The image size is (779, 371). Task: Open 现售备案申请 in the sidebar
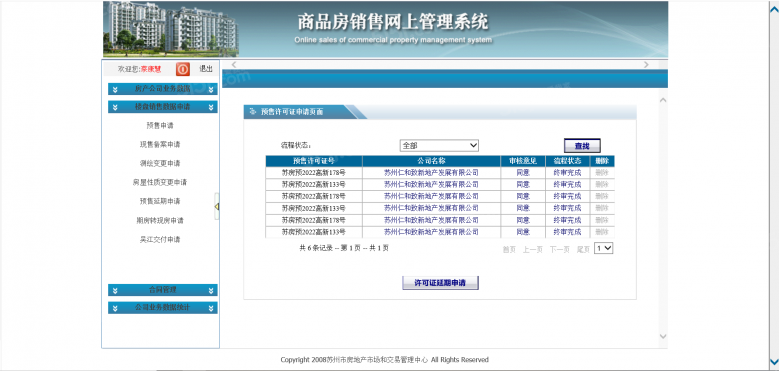coord(160,145)
